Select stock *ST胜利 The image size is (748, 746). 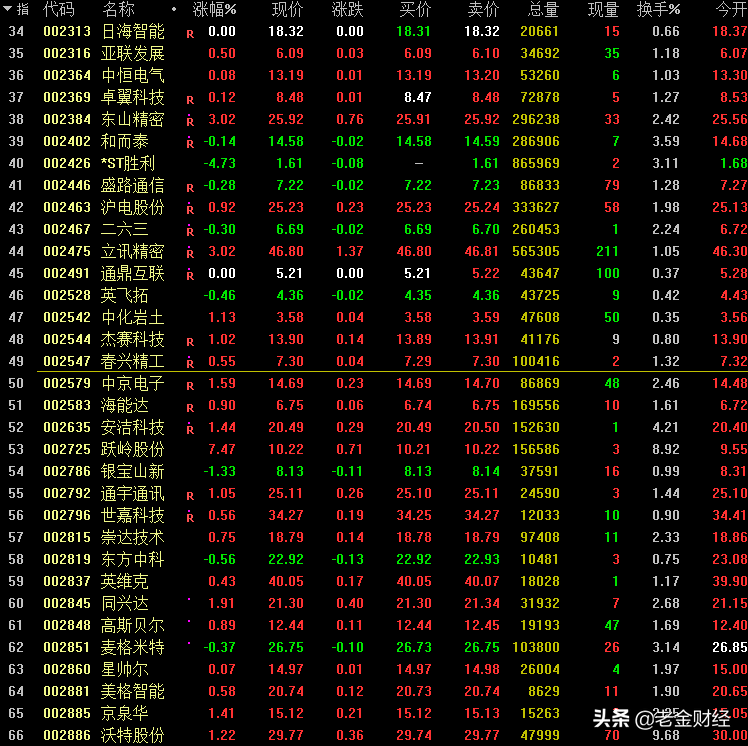coord(128,163)
